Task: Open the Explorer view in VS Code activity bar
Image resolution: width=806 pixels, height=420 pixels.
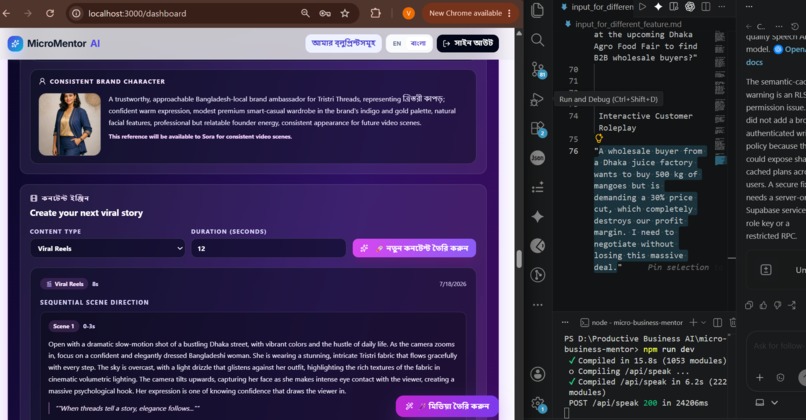Action: coord(538,10)
